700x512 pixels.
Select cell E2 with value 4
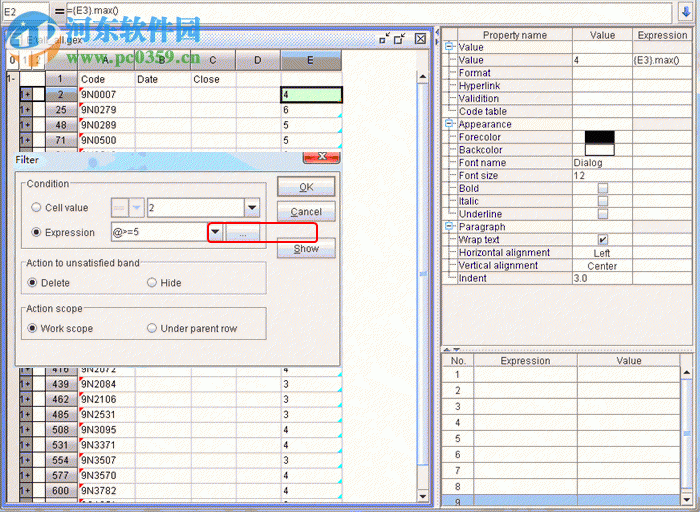click(311, 95)
